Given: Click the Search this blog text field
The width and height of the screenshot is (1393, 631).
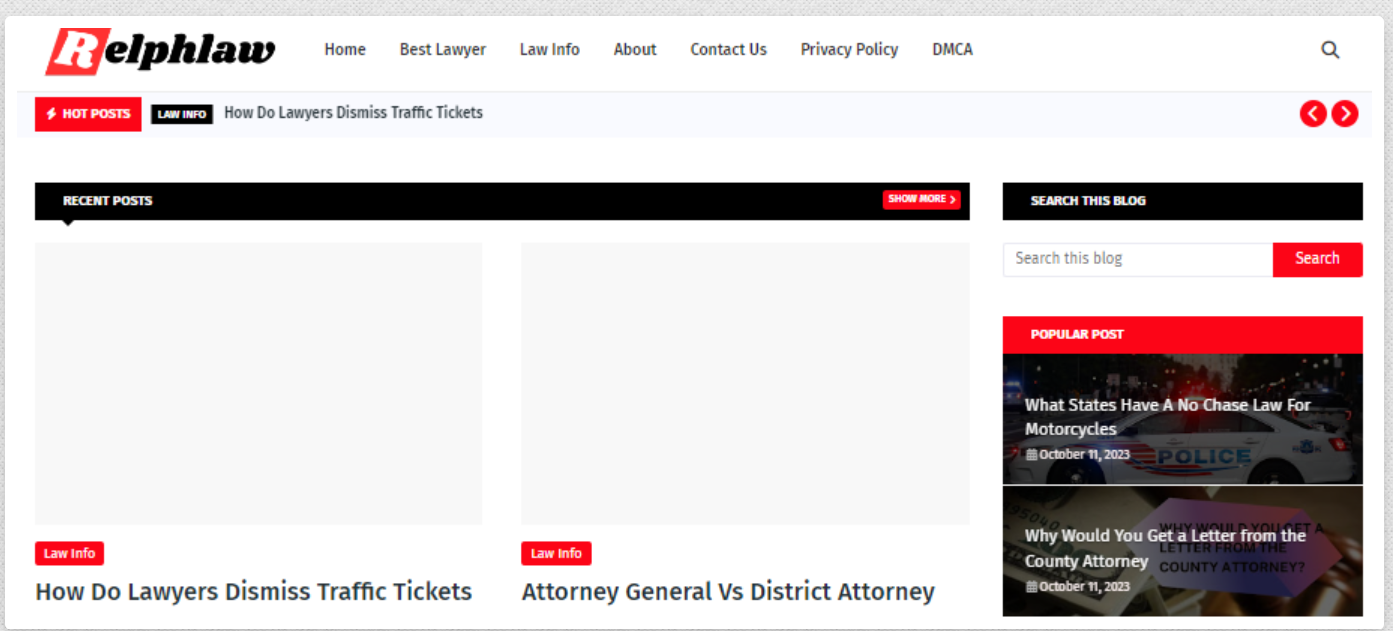Looking at the screenshot, I should (1137, 259).
